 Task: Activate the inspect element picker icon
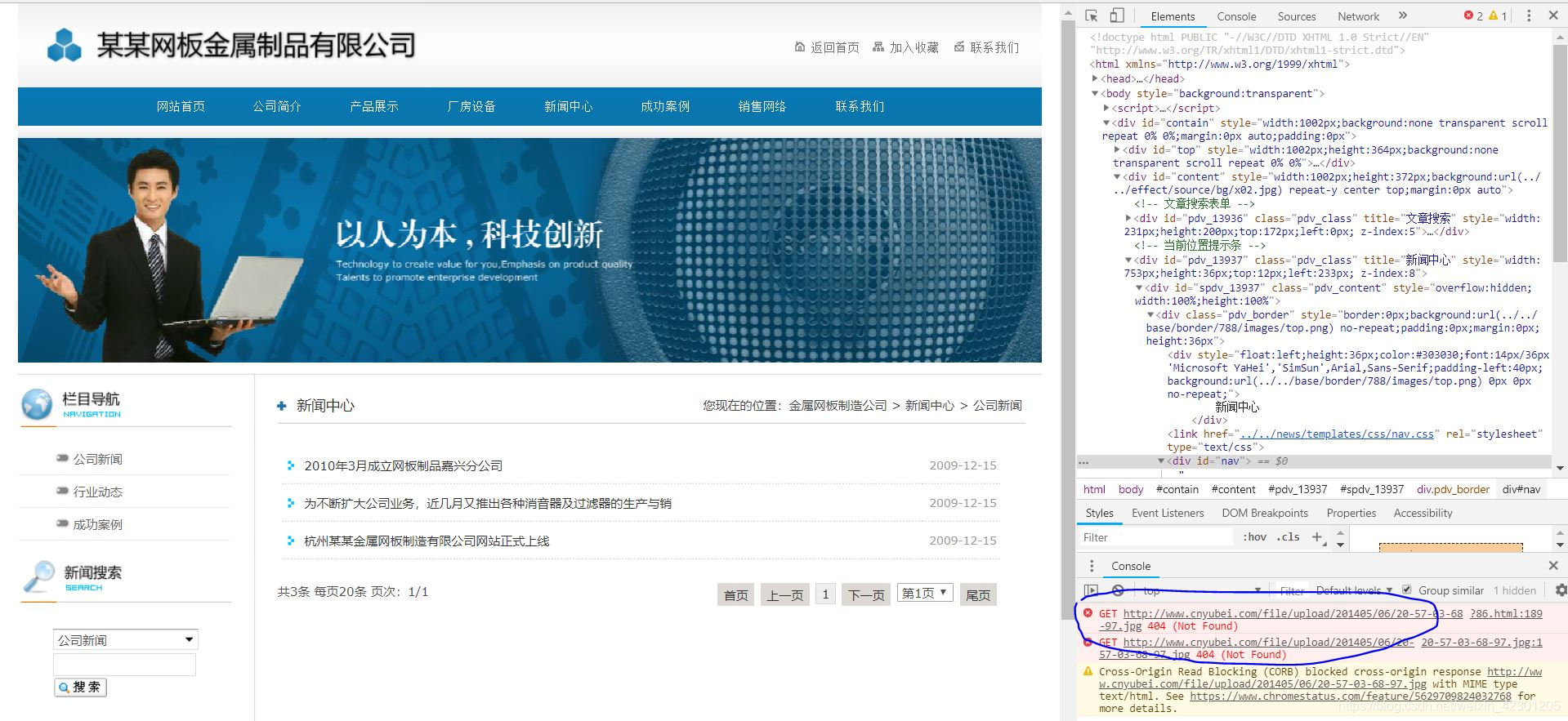[x=1092, y=16]
